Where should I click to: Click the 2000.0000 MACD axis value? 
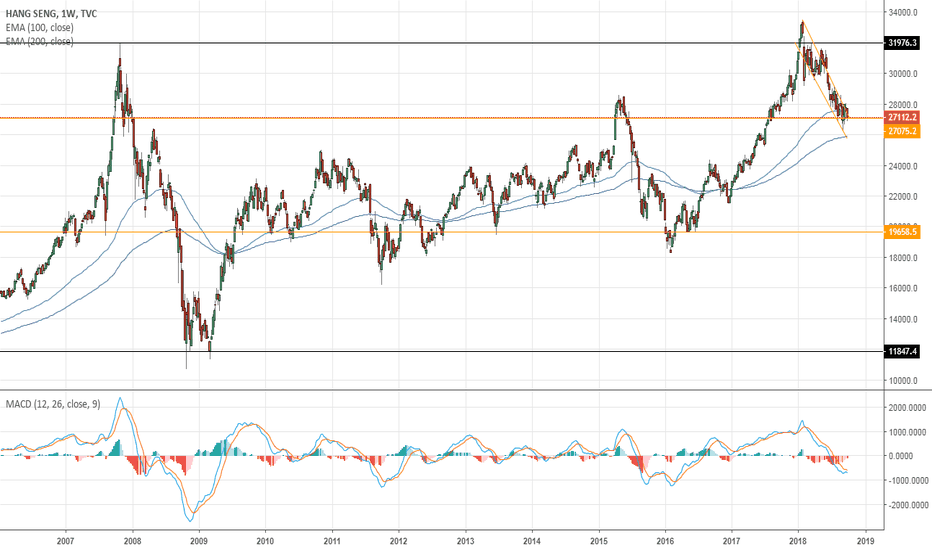pos(908,408)
